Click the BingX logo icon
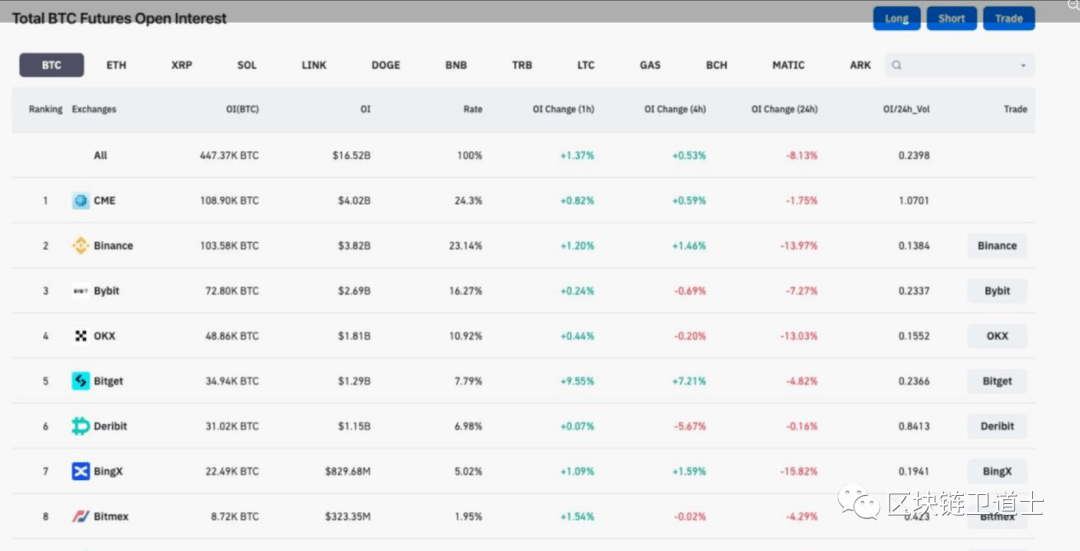The width and height of the screenshot is (1080, 551). [x=81, y=471]
